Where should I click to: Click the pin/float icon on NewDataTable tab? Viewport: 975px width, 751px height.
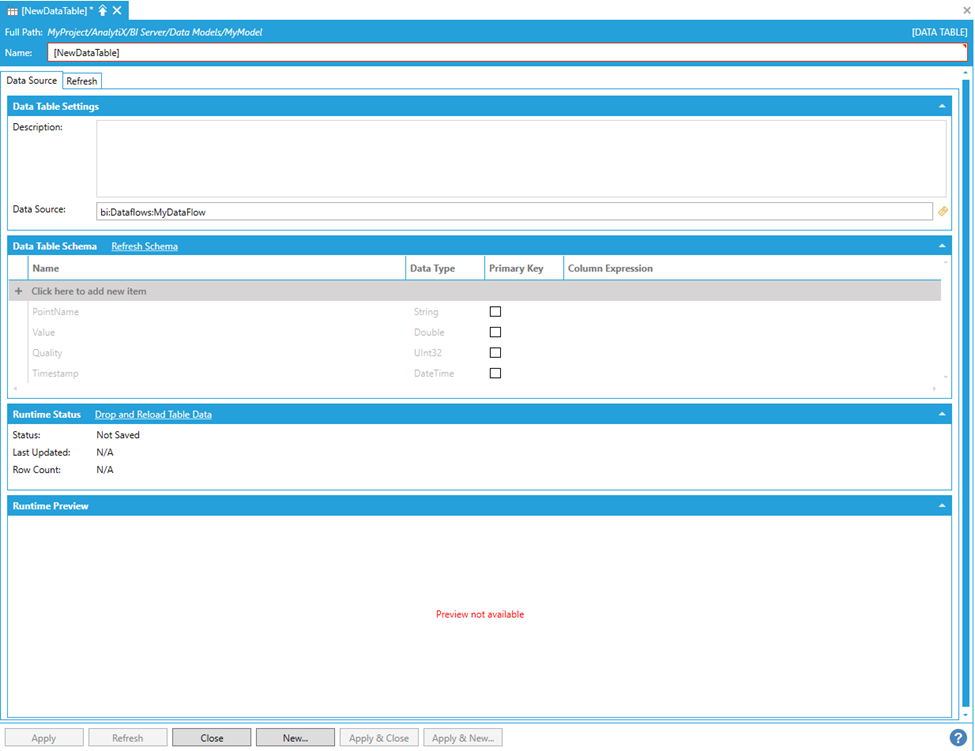pos(102,10)
